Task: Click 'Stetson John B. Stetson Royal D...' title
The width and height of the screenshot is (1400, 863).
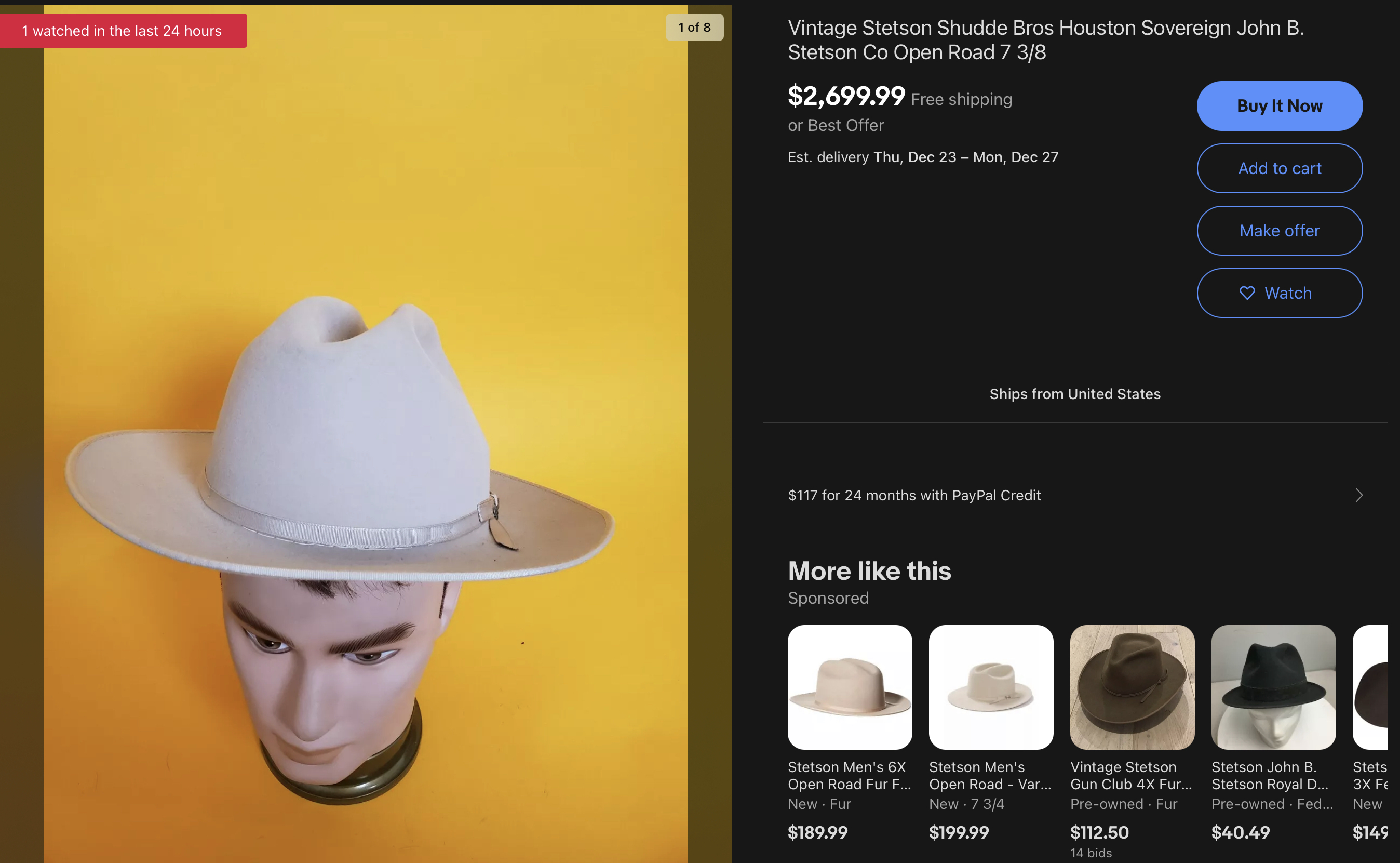Action: click(1270, 776)
